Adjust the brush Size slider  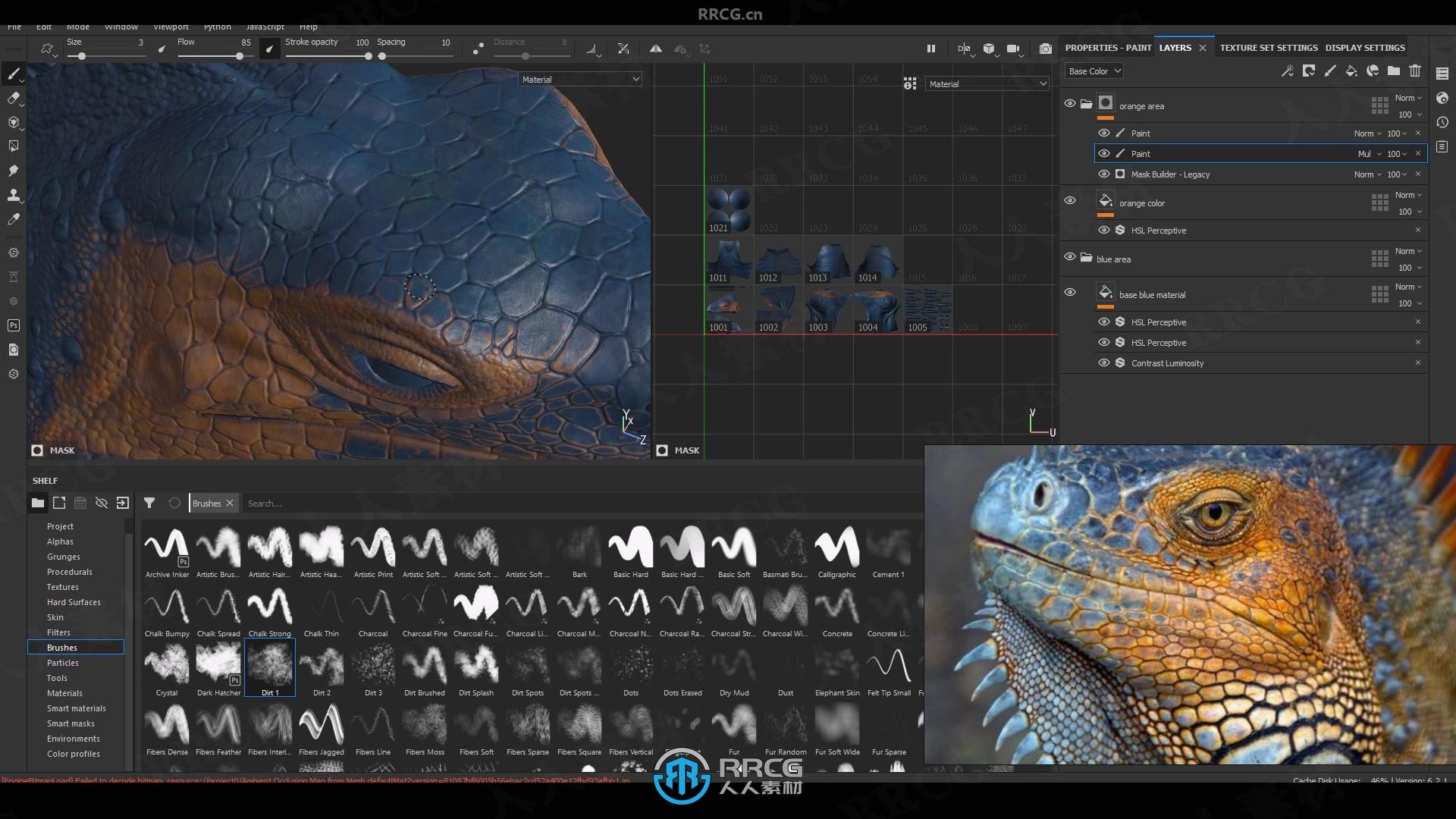105,56
